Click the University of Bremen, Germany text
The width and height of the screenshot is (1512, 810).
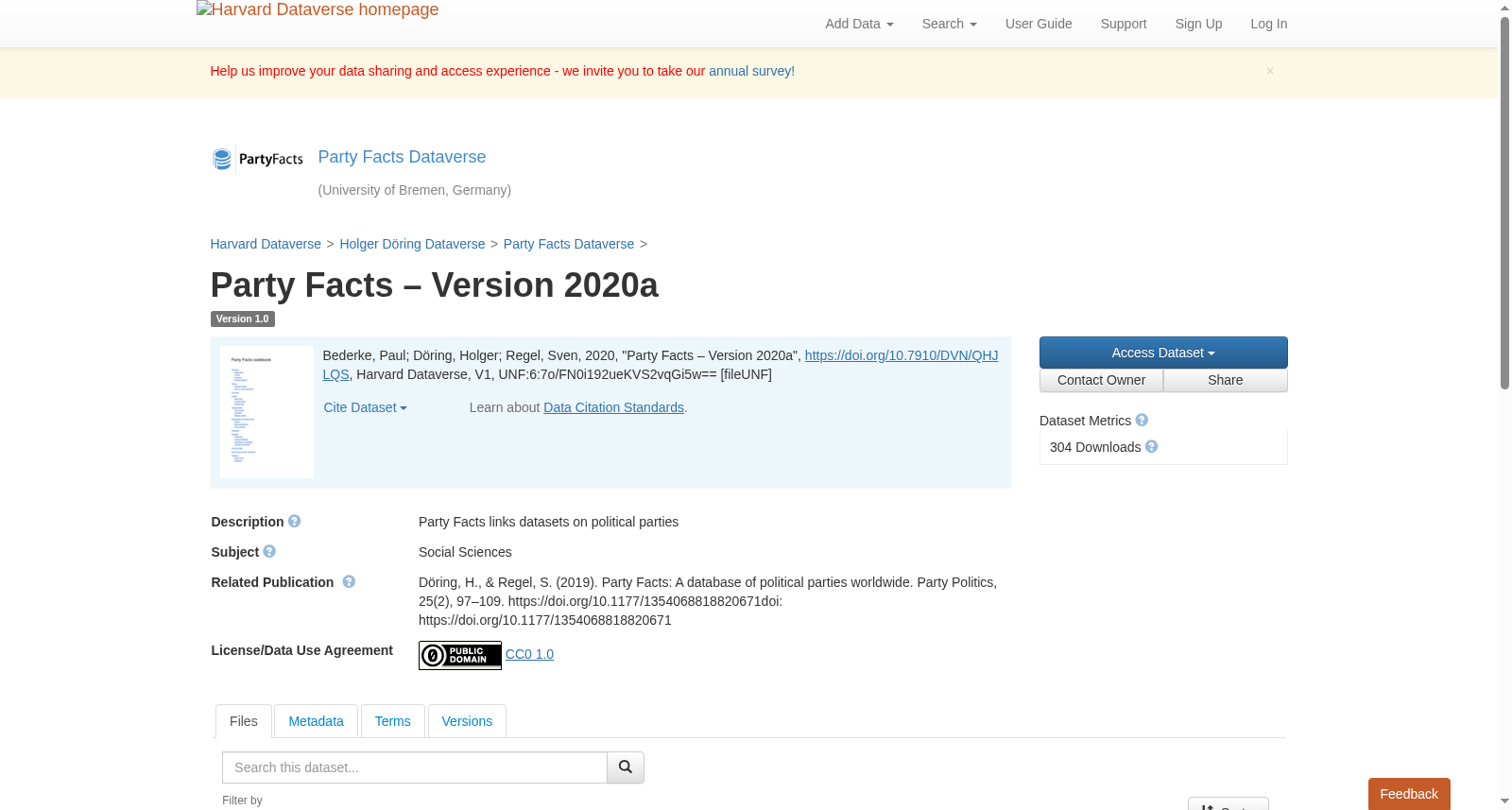(415, 190)
